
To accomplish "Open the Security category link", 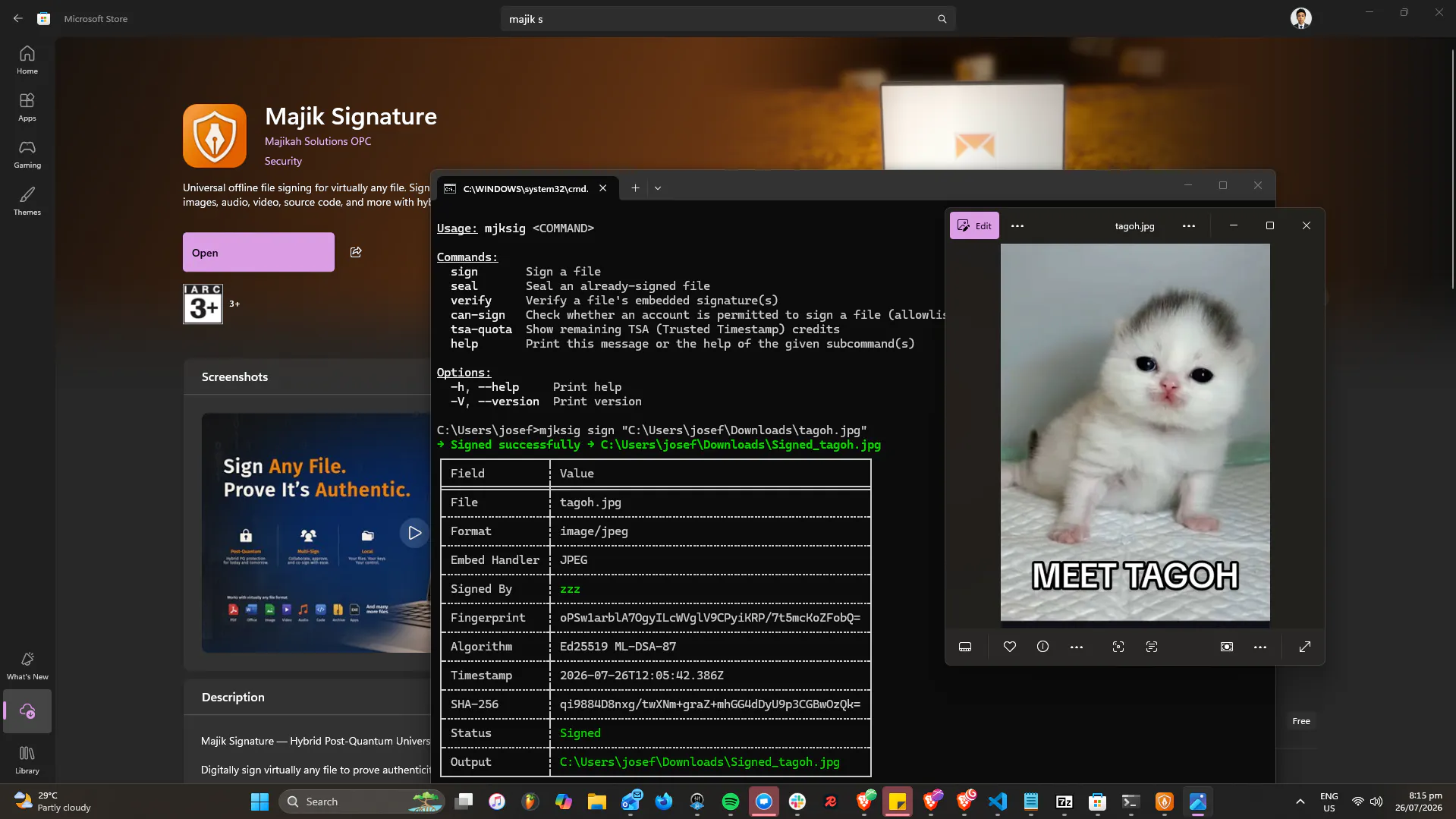I will tap(283, 161).
